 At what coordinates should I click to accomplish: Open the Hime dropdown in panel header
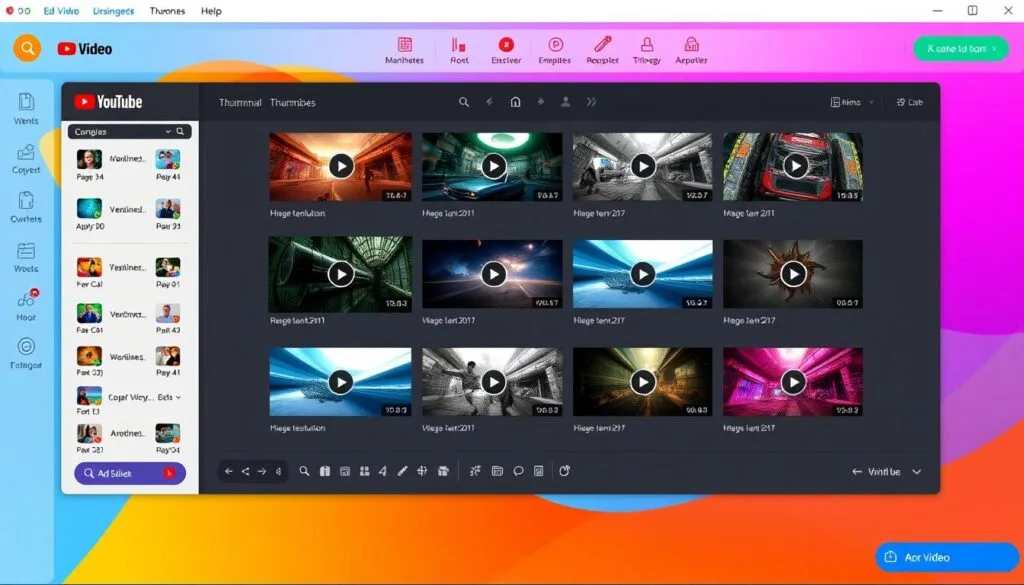[x=853, y=103]
